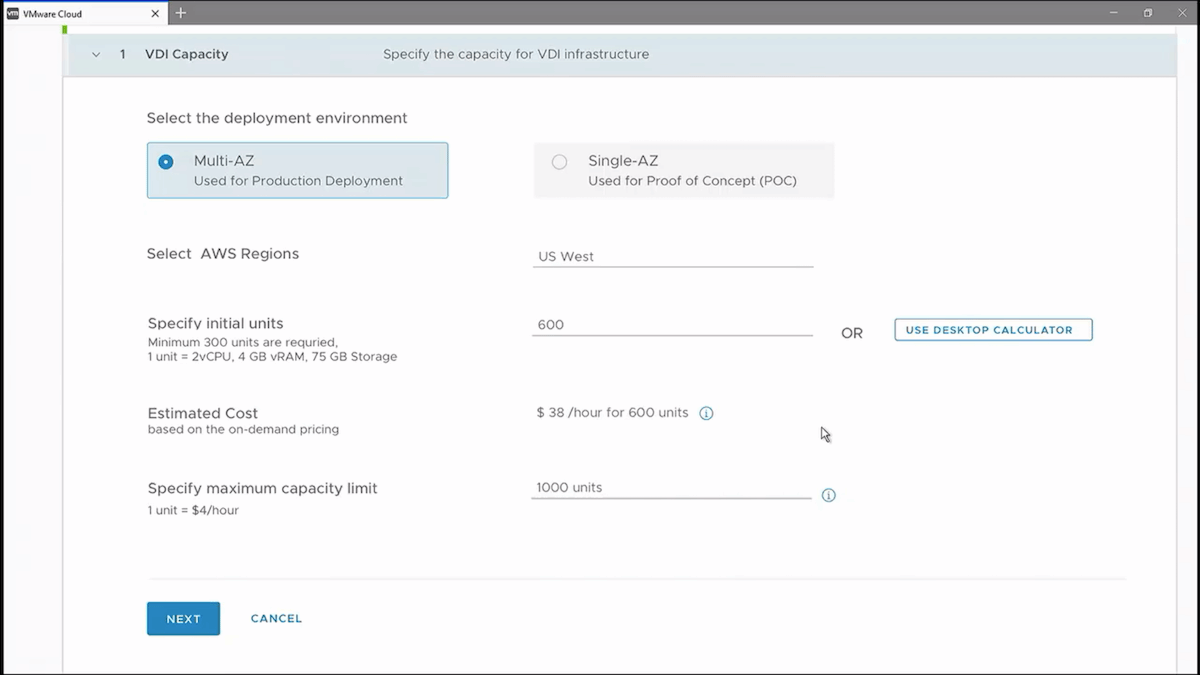1200x675 pixels.
Task: Collapse the VDI Capacity section chevron
Action: click(x=96, y=55)
